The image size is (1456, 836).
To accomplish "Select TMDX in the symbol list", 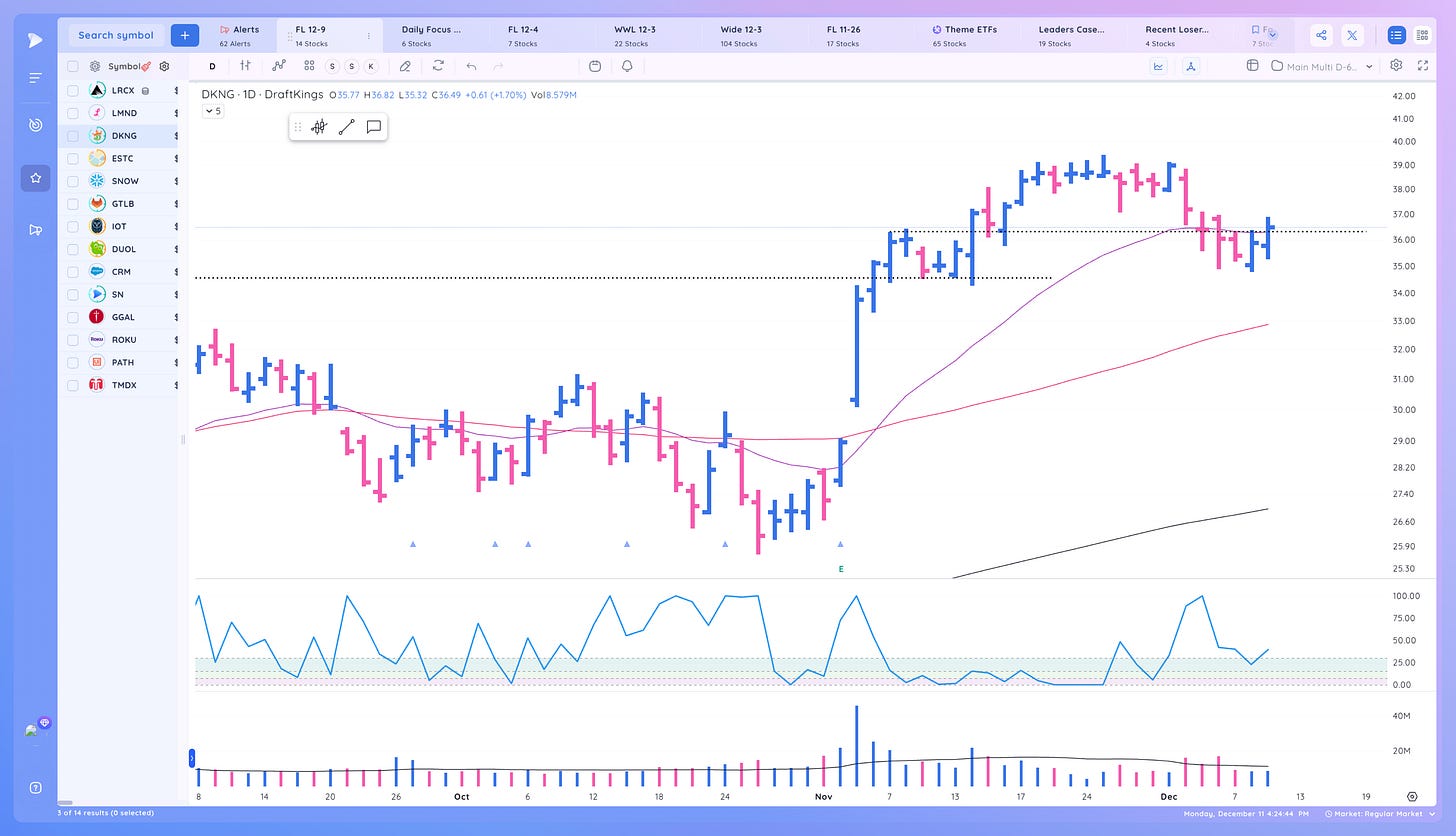I will (x=118, y=385).
